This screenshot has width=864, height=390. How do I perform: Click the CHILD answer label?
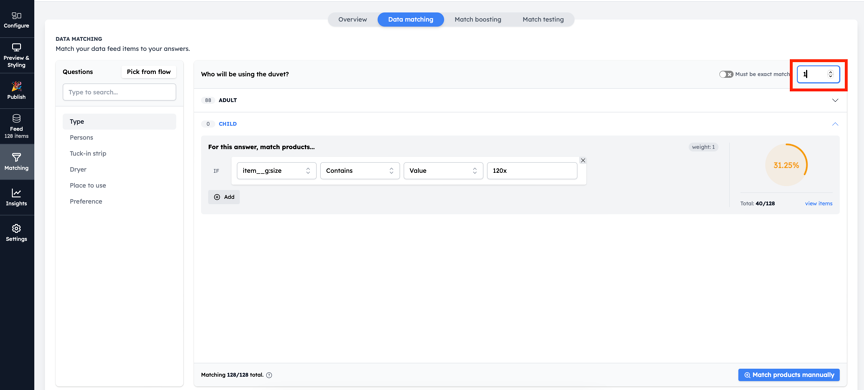tap(228, 124)
